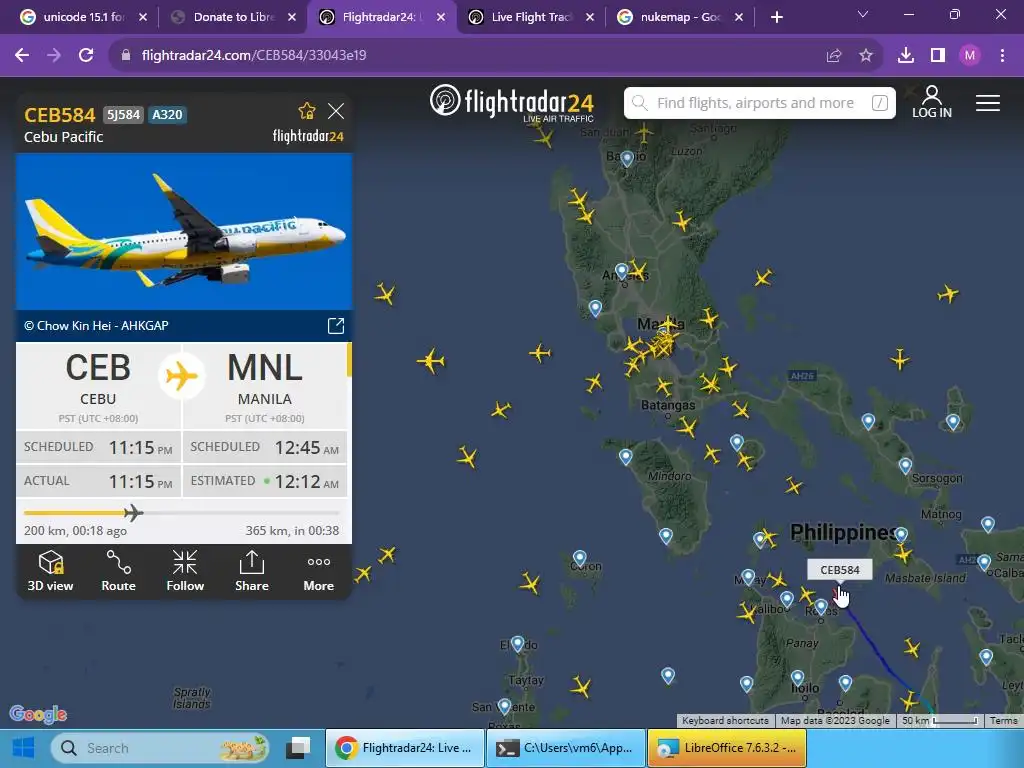Share this flight
This screenshot has width=1024, height=768.
pos(251,571)
